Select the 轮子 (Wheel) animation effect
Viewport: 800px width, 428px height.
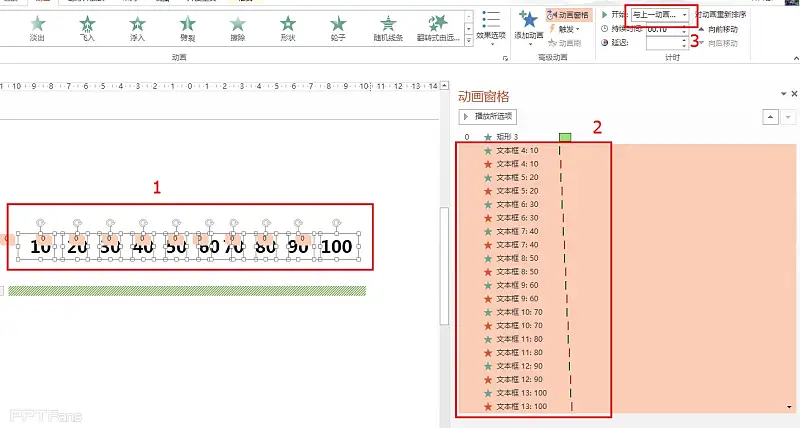[x=338, y=26]
